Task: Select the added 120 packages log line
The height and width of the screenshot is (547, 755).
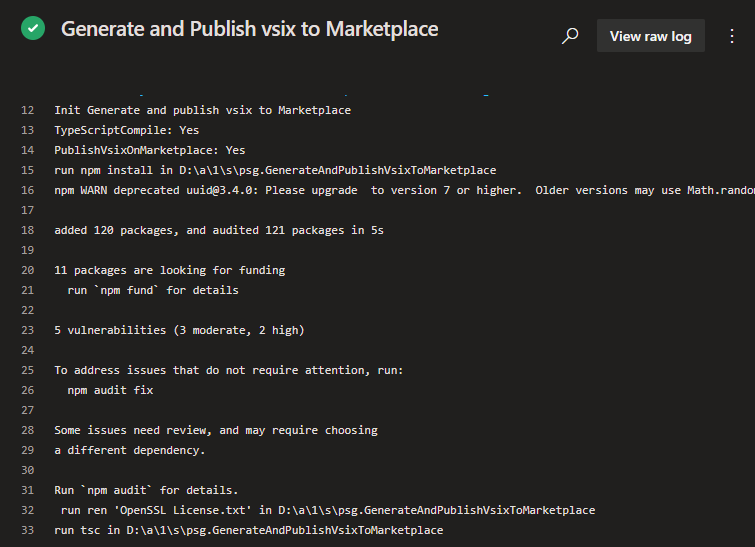Action: point(219,230)
